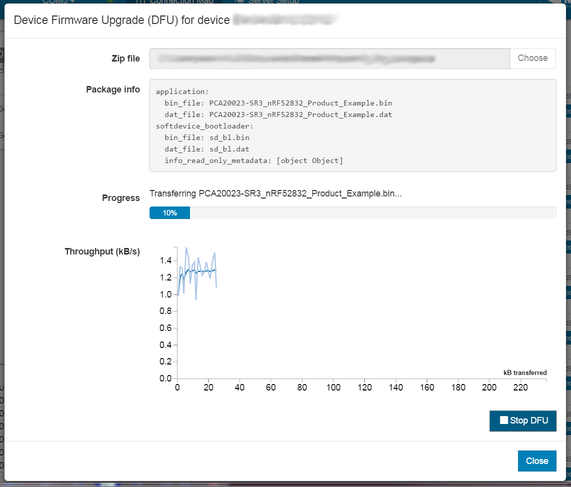Click the 220 tick on the chart x-axis
The width and height of the screenshot is (571, 487).
tap(520, 388)
